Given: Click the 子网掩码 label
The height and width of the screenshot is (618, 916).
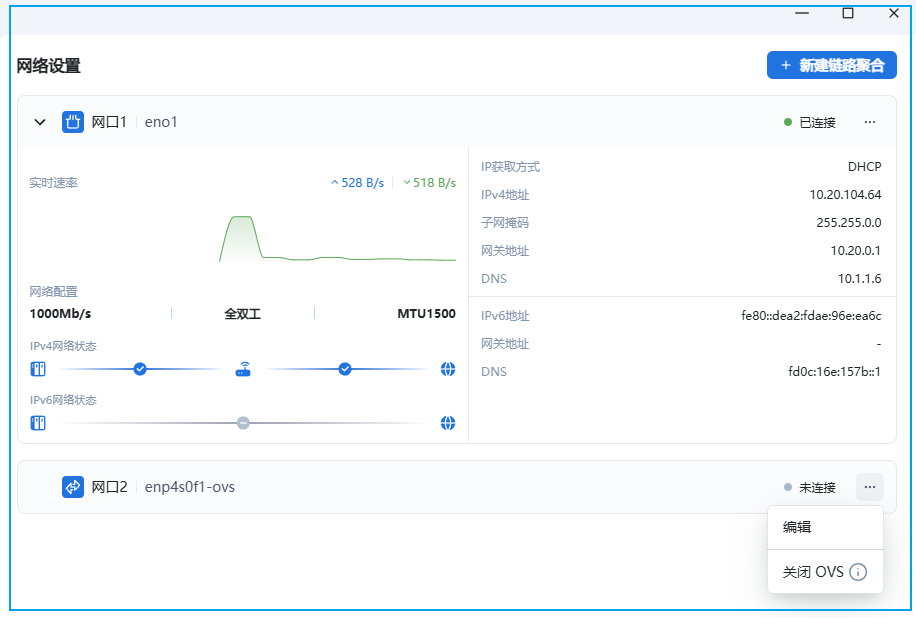Looking at the screenshot, I should [505, 223].
